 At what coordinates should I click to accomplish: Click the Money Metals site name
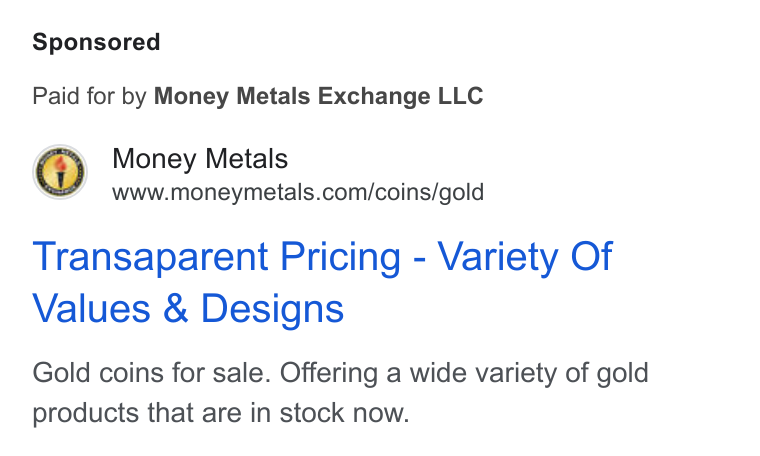tap(200, 158)
